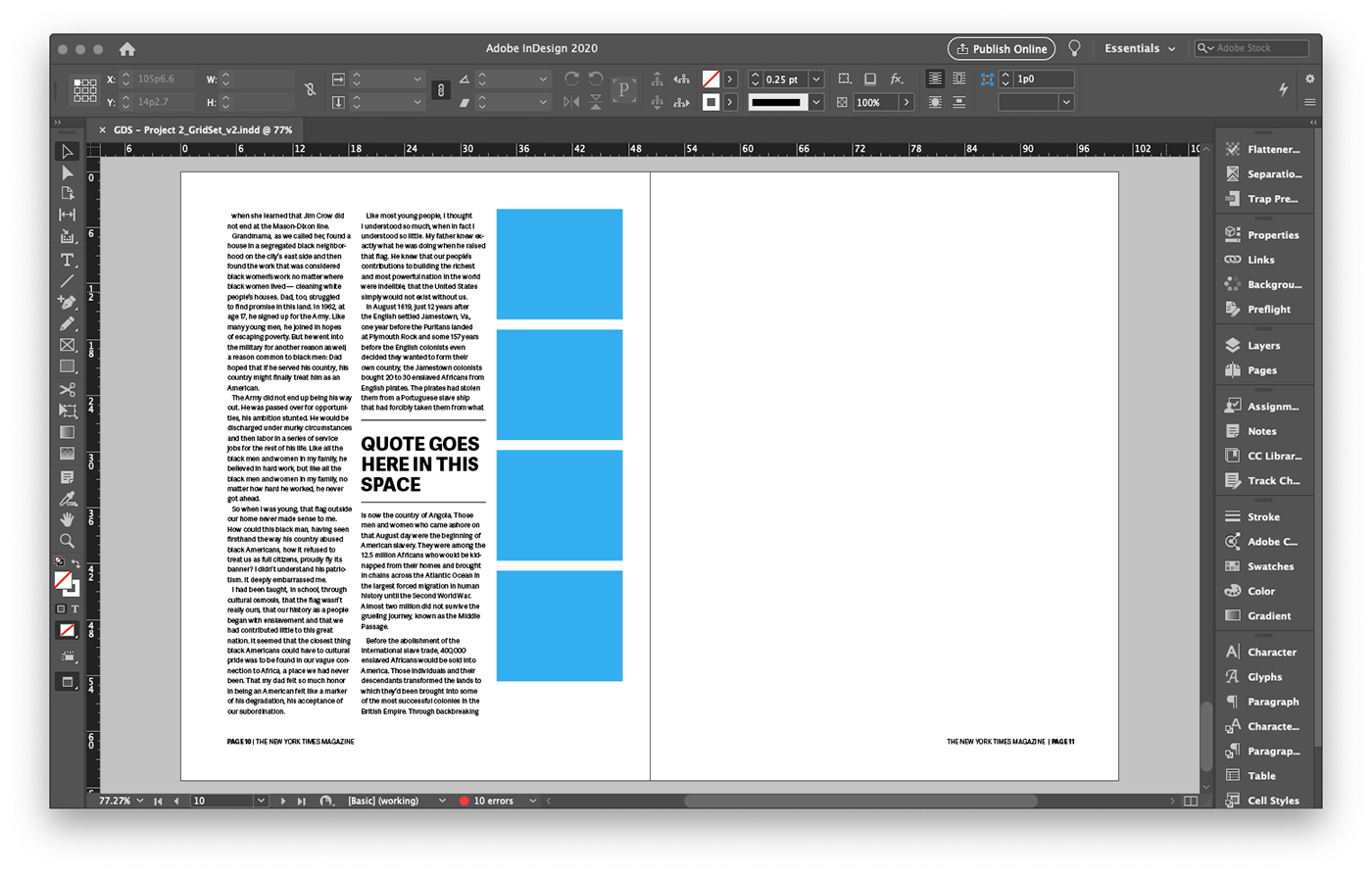
Task: Open the Swatches panel
Action: point(1270,566)
